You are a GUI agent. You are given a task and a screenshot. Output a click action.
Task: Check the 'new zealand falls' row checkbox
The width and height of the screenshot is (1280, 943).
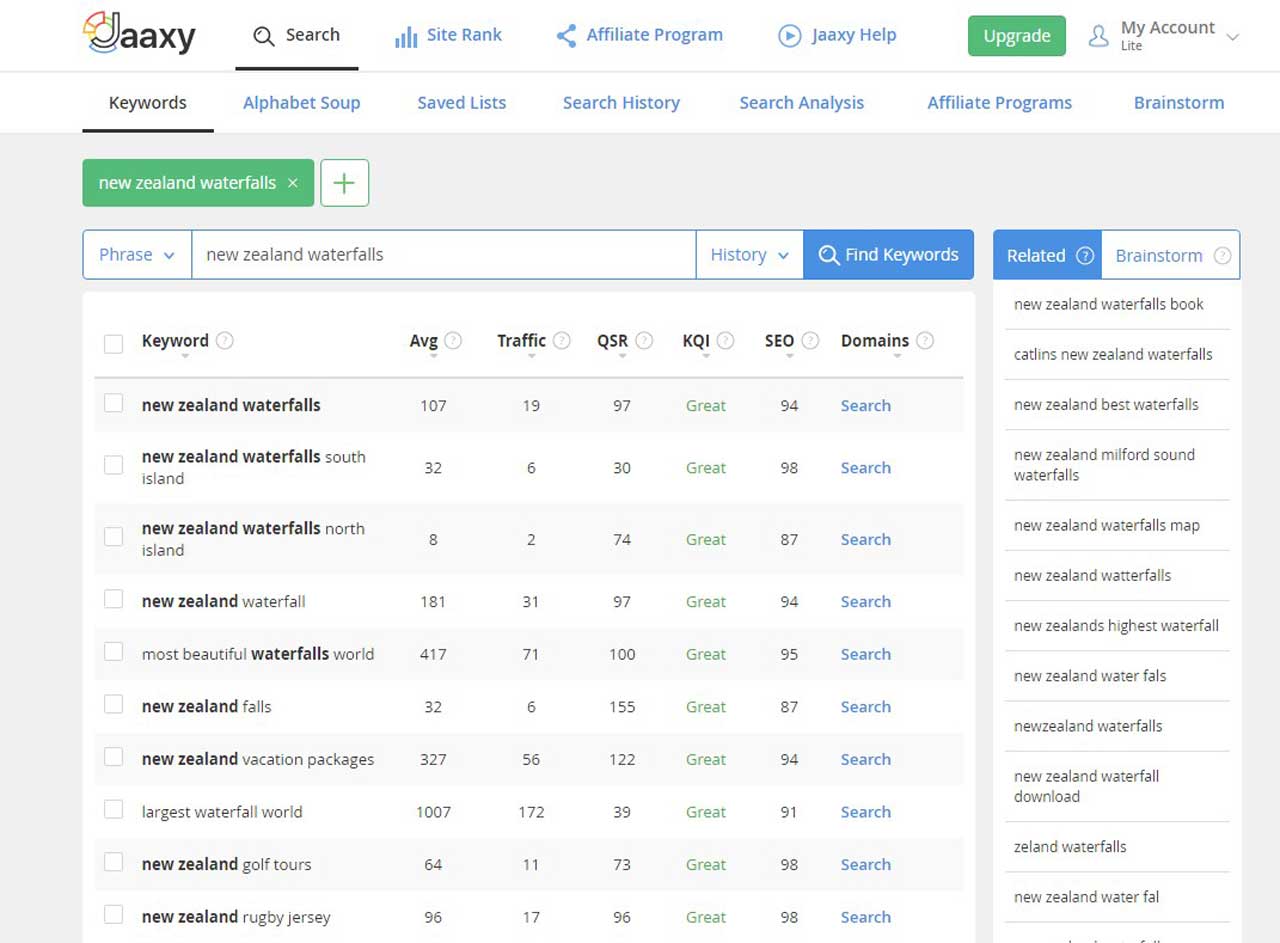pyautogui.click(x=114, y=704)
